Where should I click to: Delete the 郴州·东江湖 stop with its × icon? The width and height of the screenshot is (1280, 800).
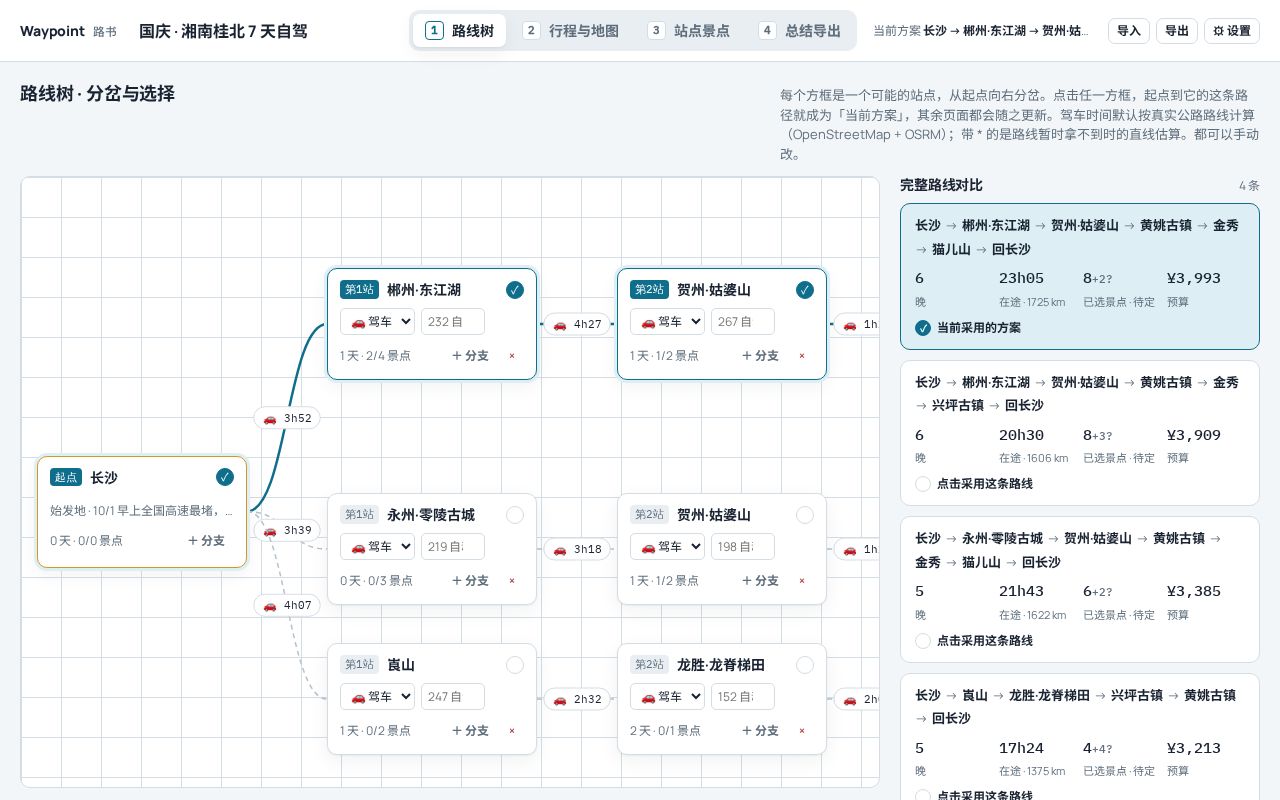512,356
